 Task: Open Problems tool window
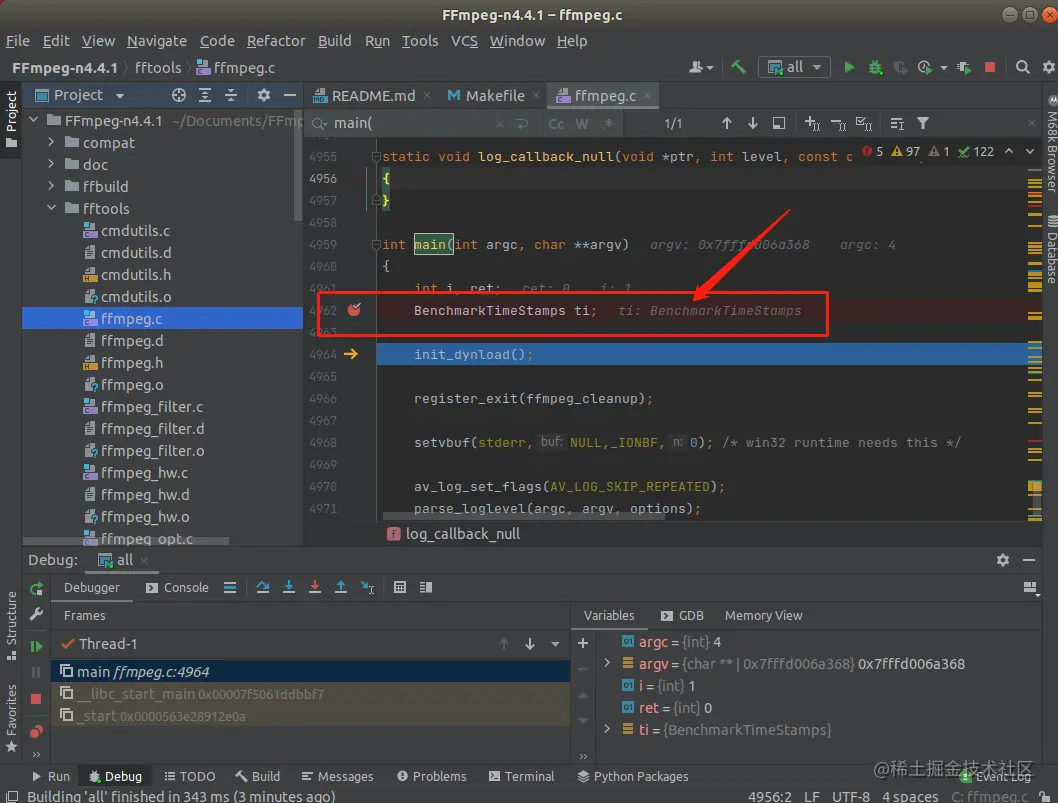pyautogui.click(x=432, y=776)
